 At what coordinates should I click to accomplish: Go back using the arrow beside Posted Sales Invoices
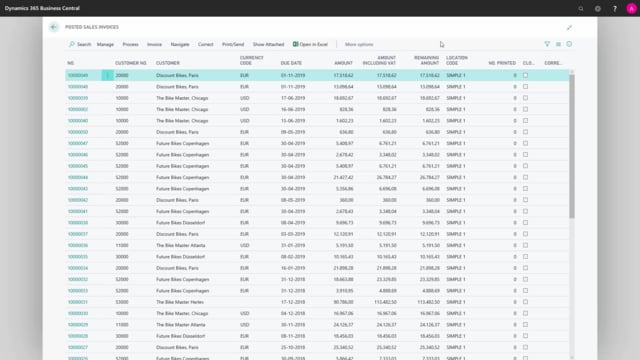pos(54,27)
